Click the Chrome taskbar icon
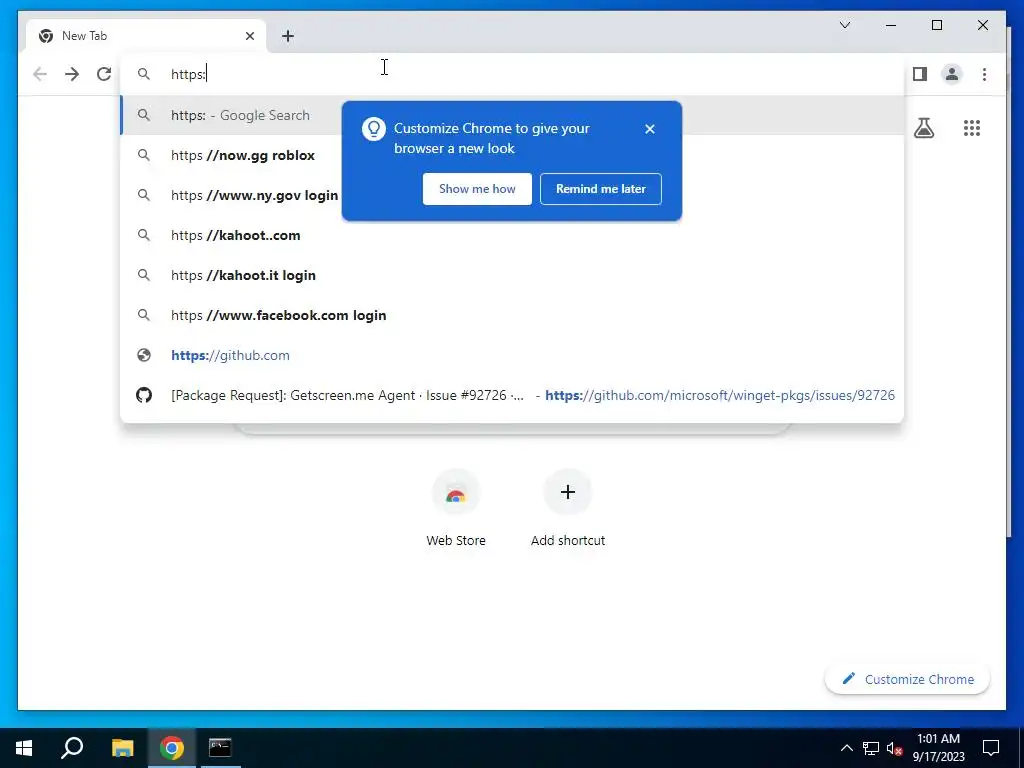Screen dimensions: 1024x768 172,748
